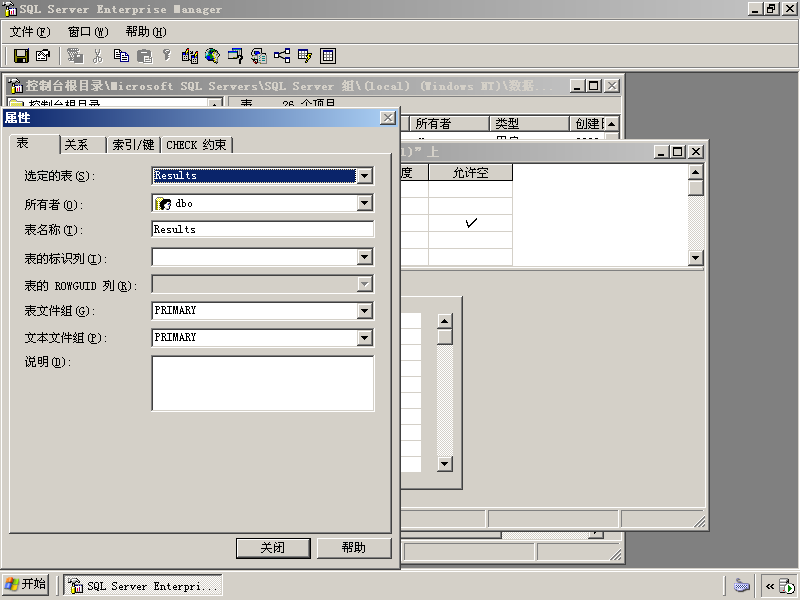This screenshot has height=600, width=800.
Task: Click the Cut scissors toolbar icon
Action: [97, 56]
